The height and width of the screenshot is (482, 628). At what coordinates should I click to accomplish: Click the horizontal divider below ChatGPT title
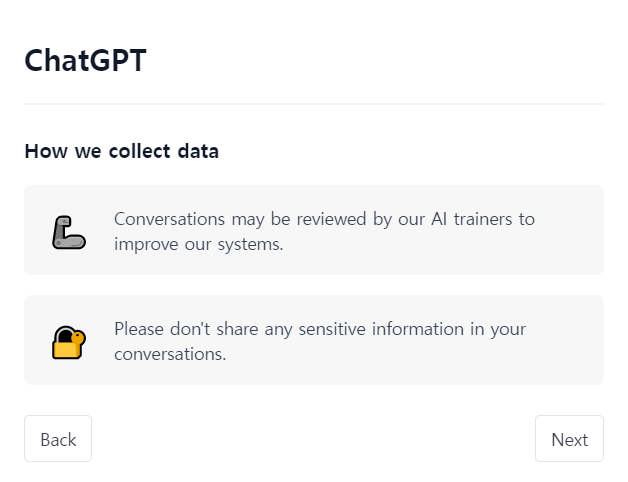(x=314, y=104)
